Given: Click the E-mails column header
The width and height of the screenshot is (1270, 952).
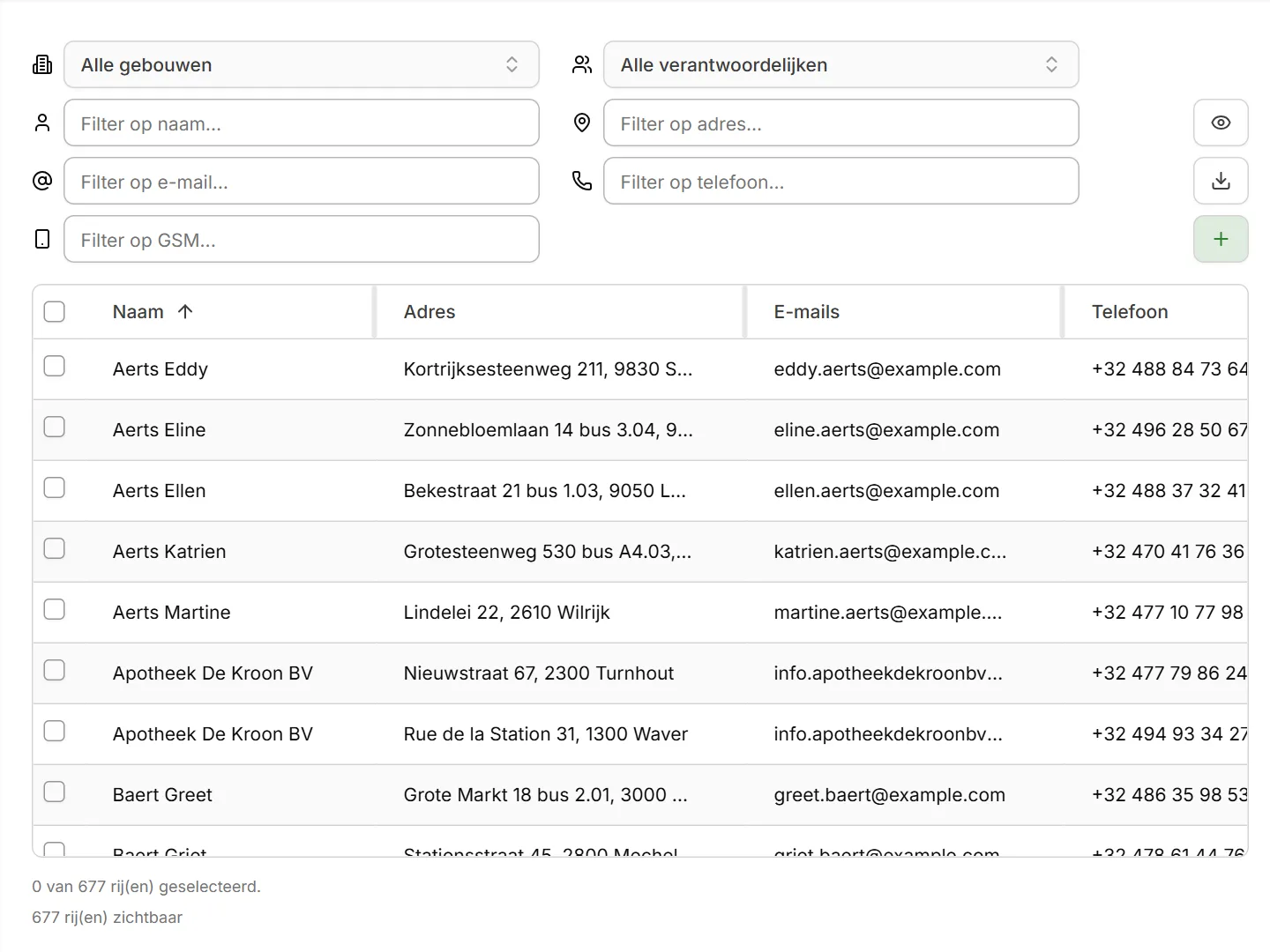Looking at the screenshot, I should coord(807,311).
